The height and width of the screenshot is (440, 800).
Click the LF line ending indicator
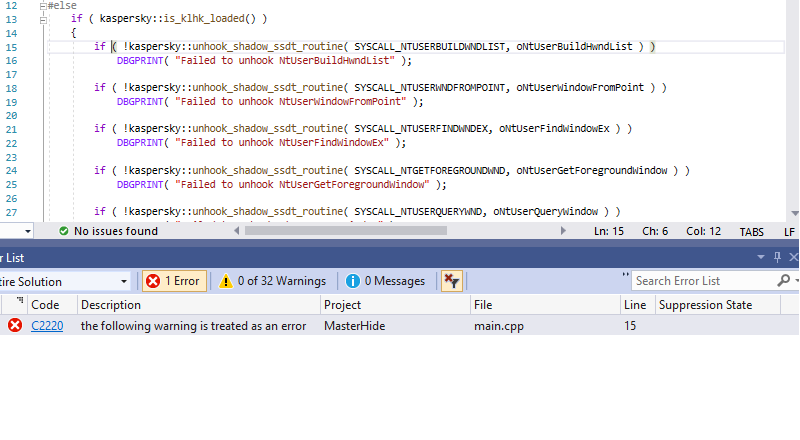point(789,232)
